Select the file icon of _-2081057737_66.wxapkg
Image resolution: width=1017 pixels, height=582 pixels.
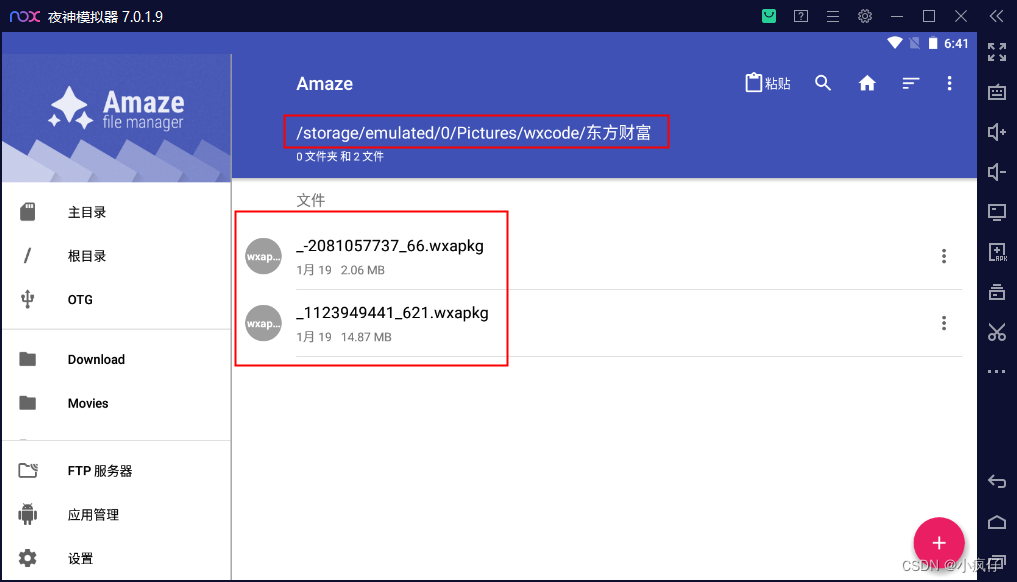263,256
